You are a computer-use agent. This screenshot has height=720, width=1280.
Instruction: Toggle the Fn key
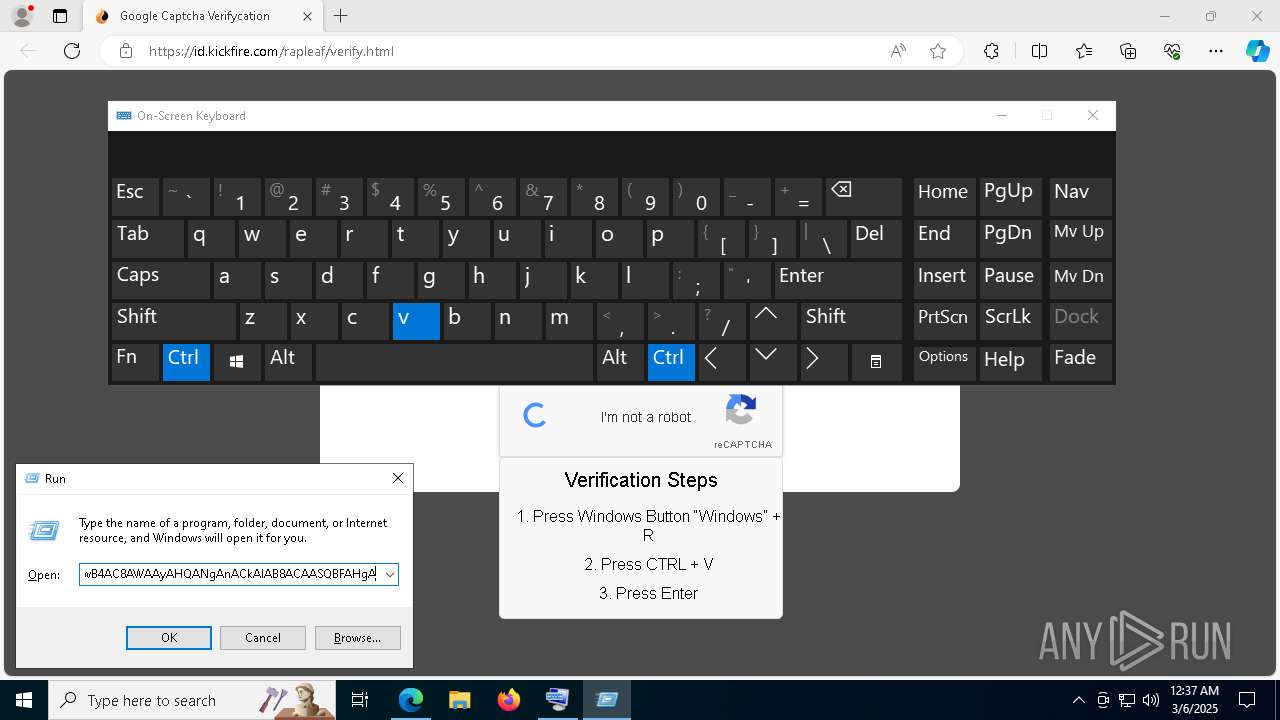coord(135,362)
